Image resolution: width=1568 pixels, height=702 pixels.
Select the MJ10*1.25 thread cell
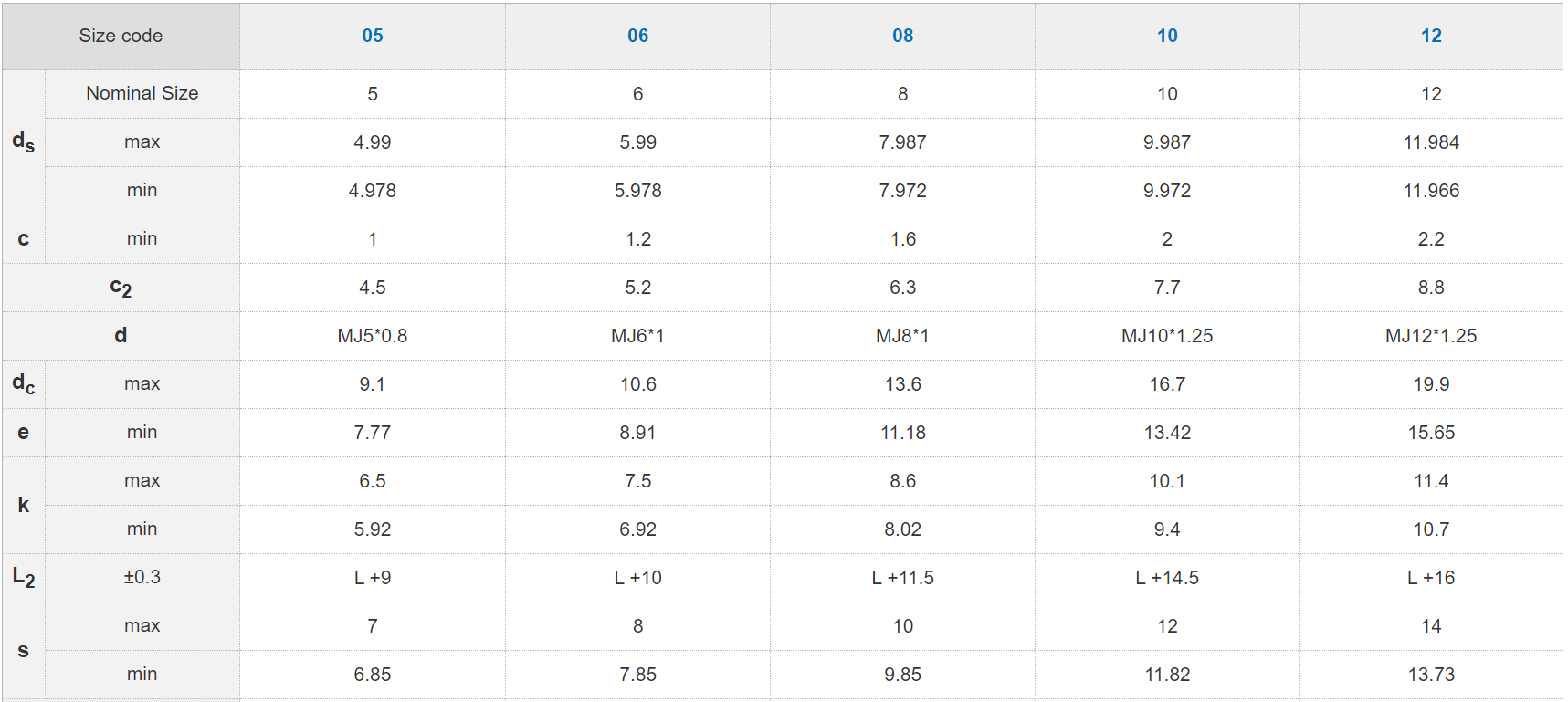coord(1167,336)
